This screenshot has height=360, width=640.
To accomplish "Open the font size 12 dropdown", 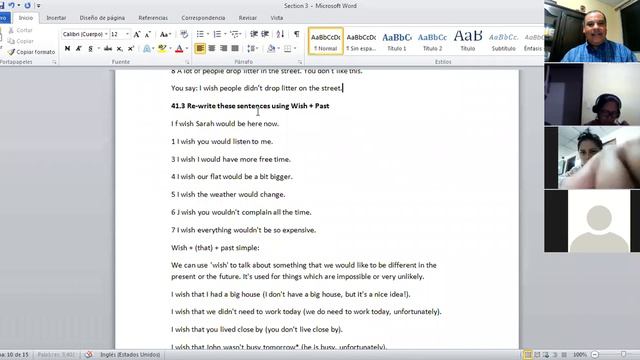I will [127, 34].
